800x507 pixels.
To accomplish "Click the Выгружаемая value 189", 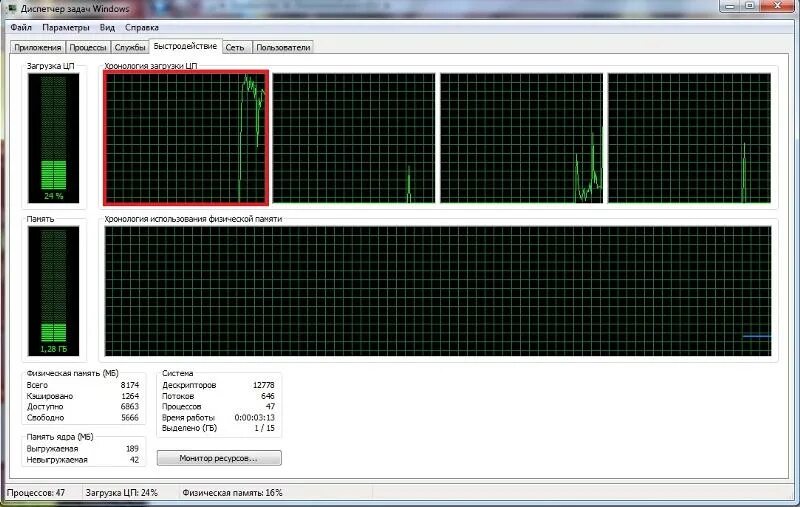I will [x=132, y=449].
